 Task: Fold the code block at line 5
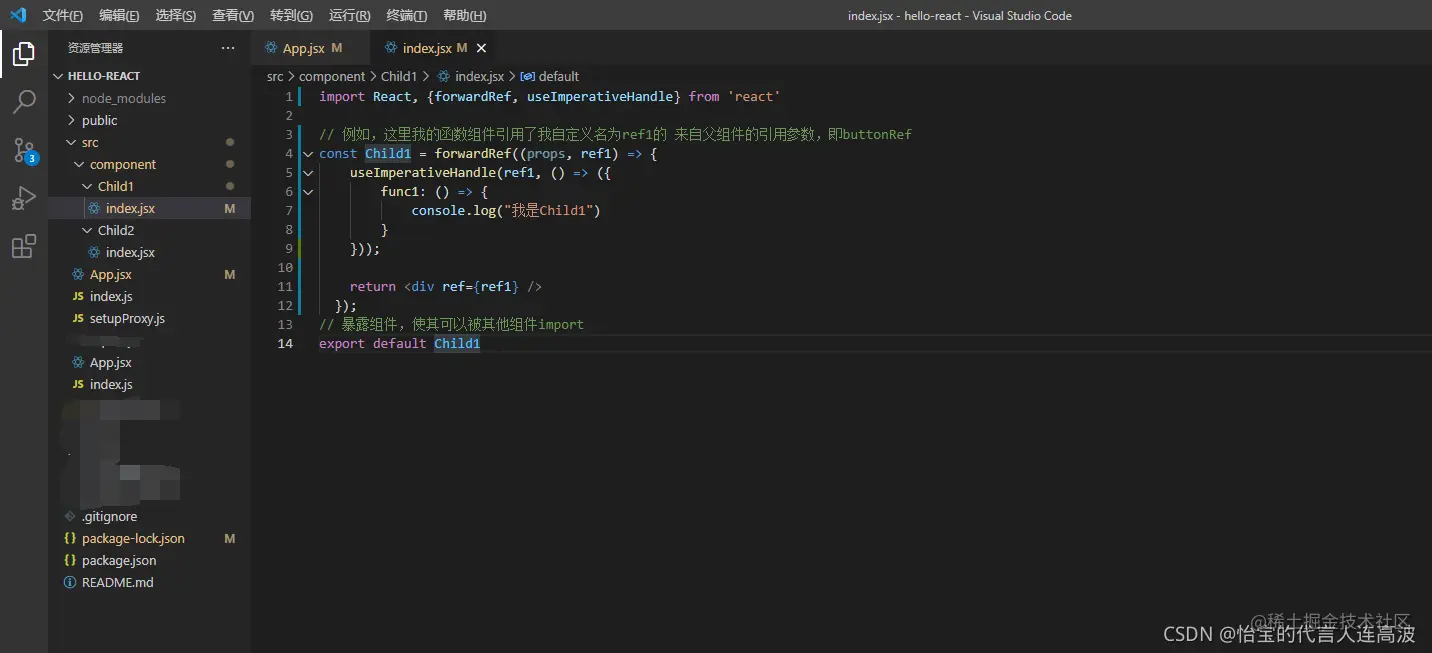[x=308, y=173]
